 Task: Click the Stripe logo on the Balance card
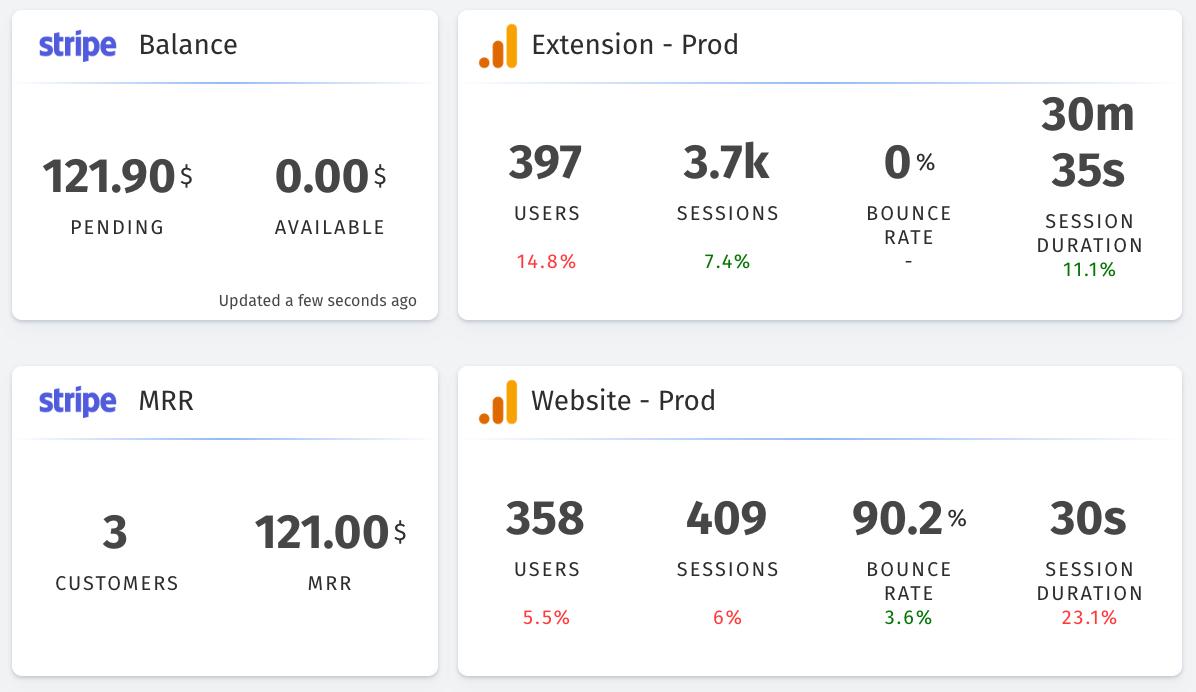77,45
